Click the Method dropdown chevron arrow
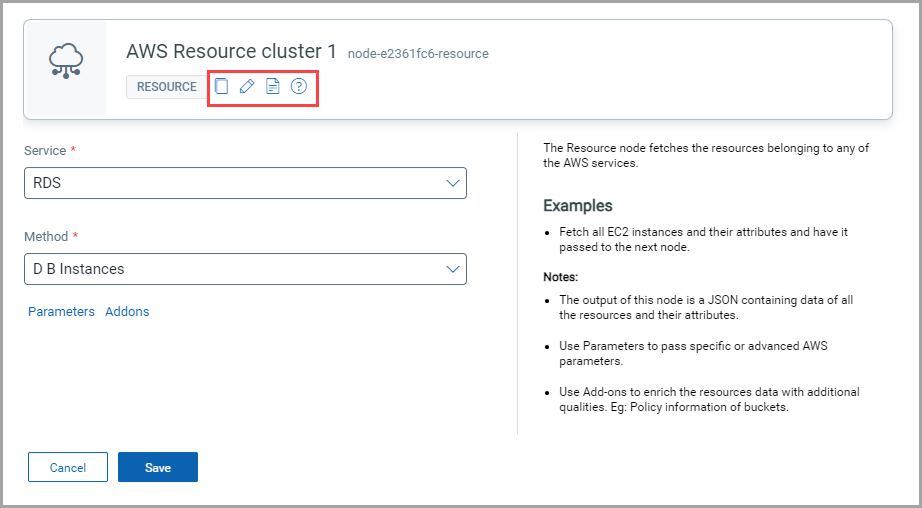Viewport: 922px width, 508px height. pos(452,269)
